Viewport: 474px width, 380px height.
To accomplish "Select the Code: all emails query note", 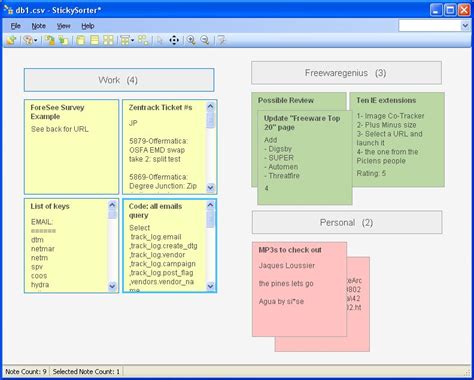I will coord(170,246).
